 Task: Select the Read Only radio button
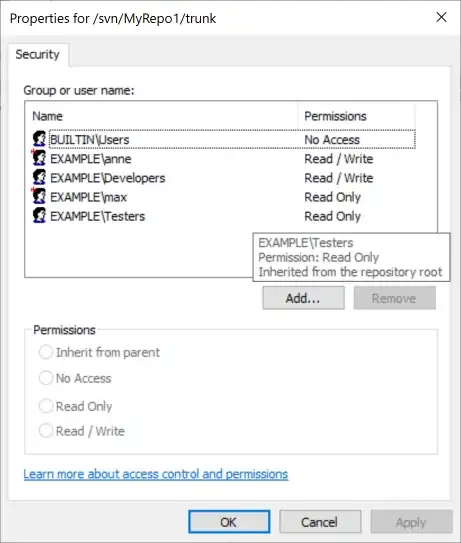click(46, 406)
